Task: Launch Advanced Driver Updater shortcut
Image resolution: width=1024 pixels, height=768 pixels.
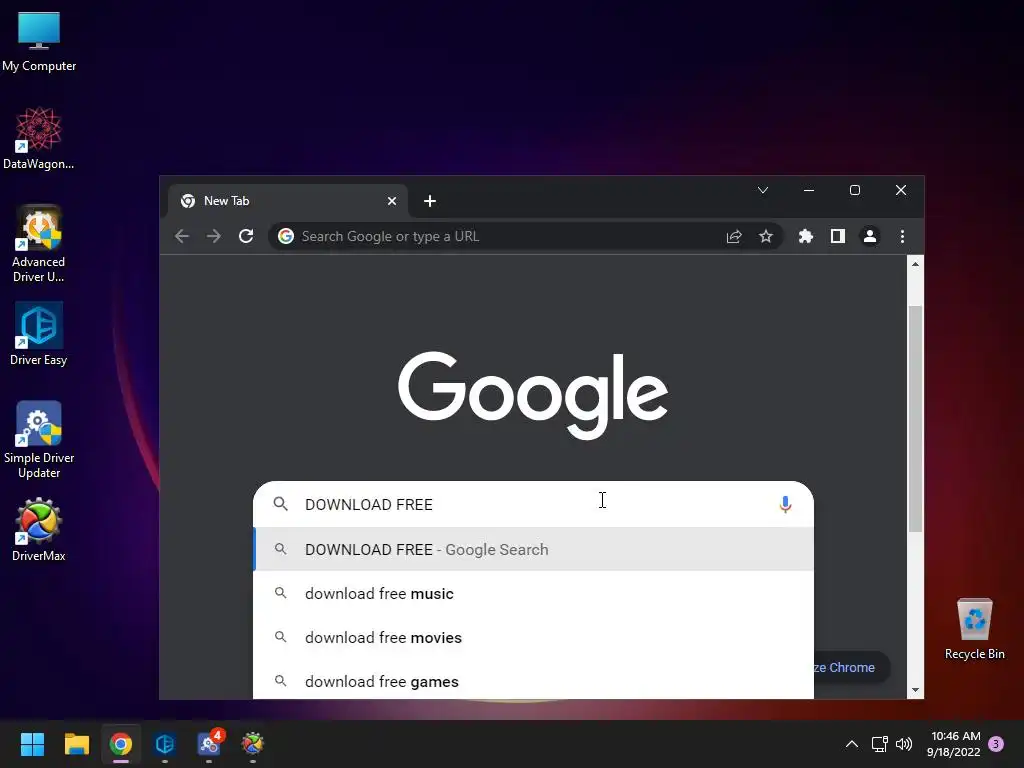Action: (39, 244)
